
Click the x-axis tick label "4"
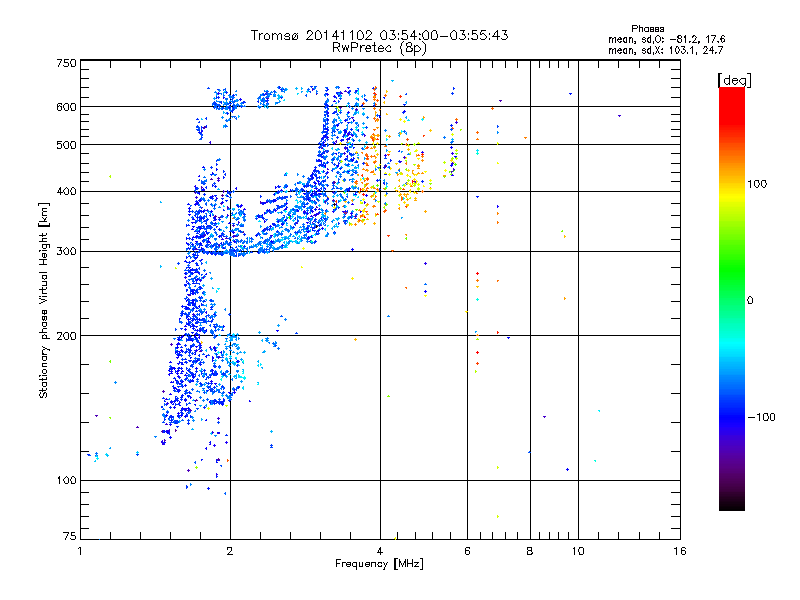pos(380,551)
